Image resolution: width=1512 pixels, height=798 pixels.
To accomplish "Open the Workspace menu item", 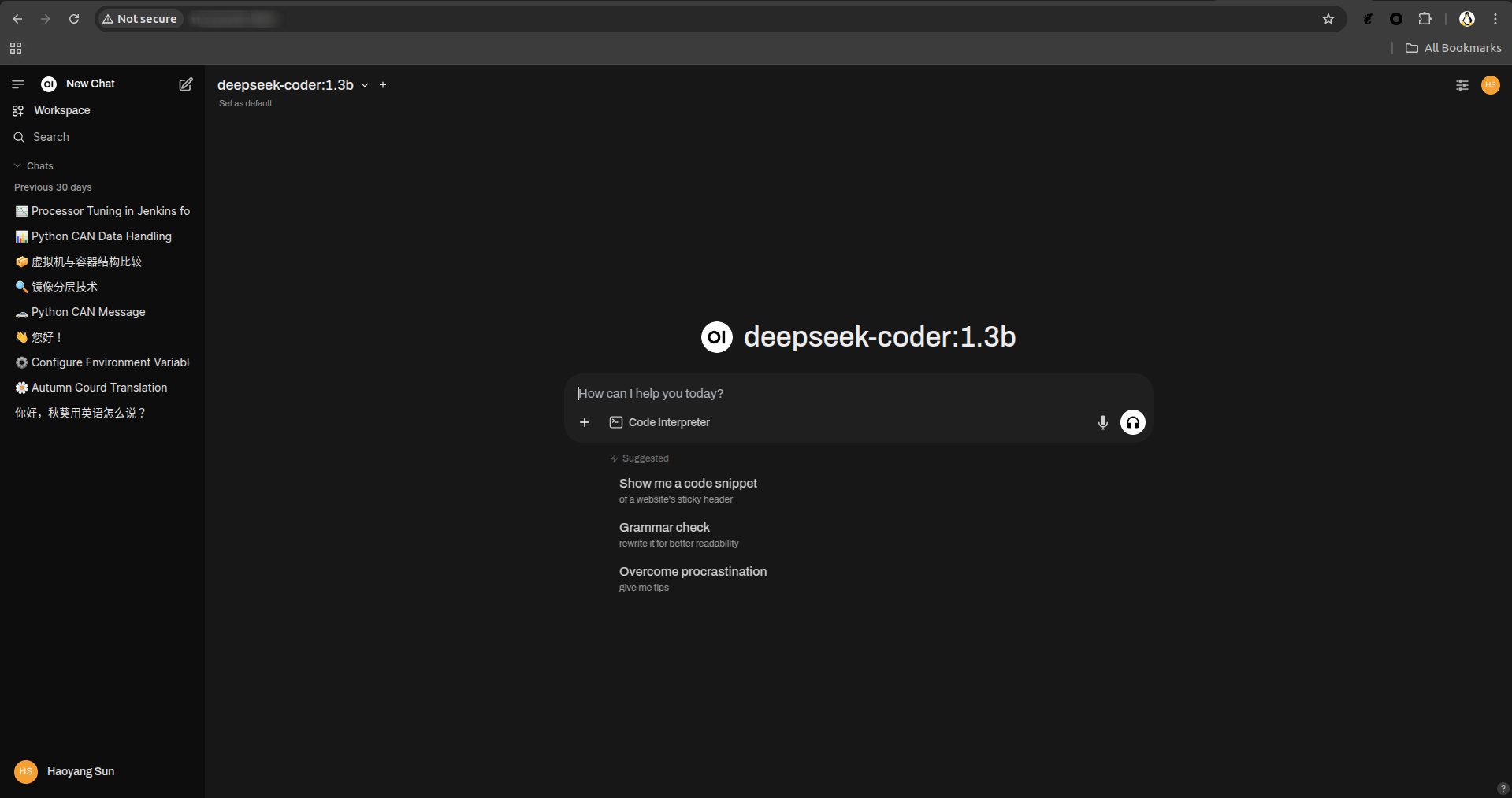I will [61, 110].
